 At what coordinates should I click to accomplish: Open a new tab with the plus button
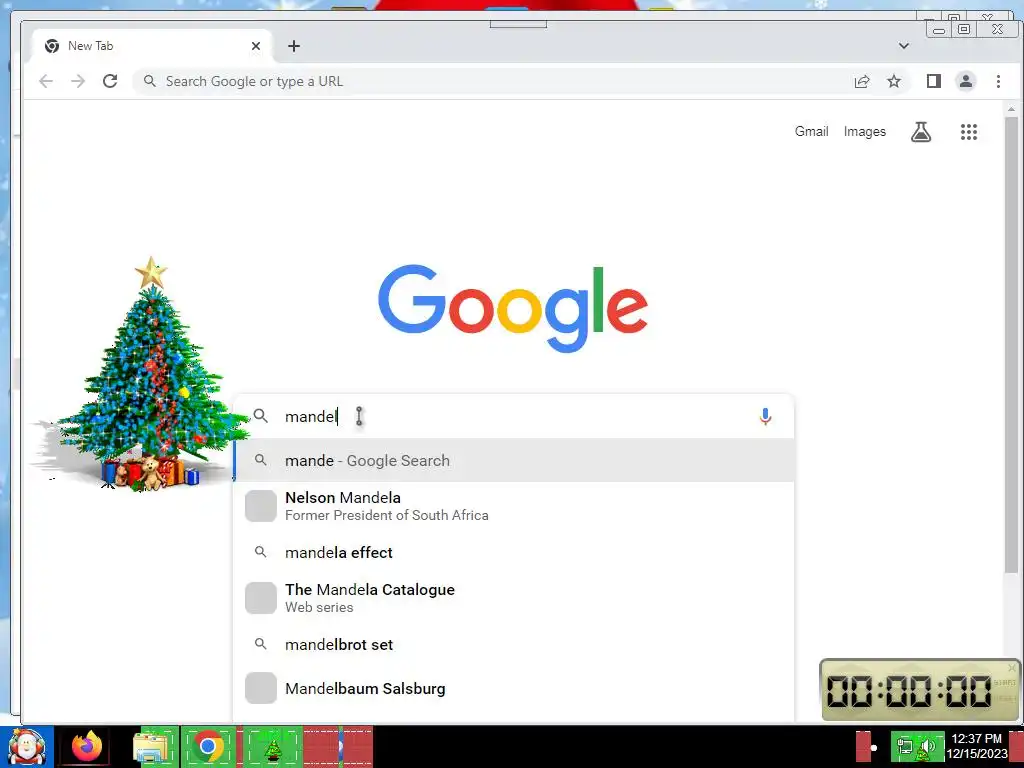(294, 46)
